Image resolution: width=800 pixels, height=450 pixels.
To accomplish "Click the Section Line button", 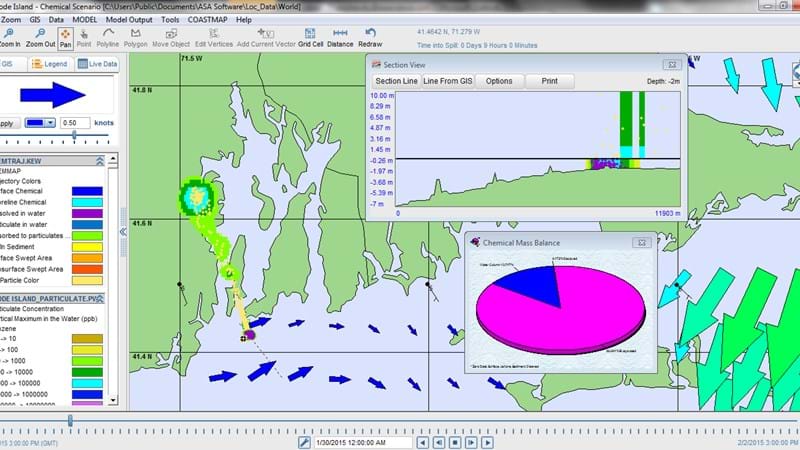I will (x=396, y=81).
